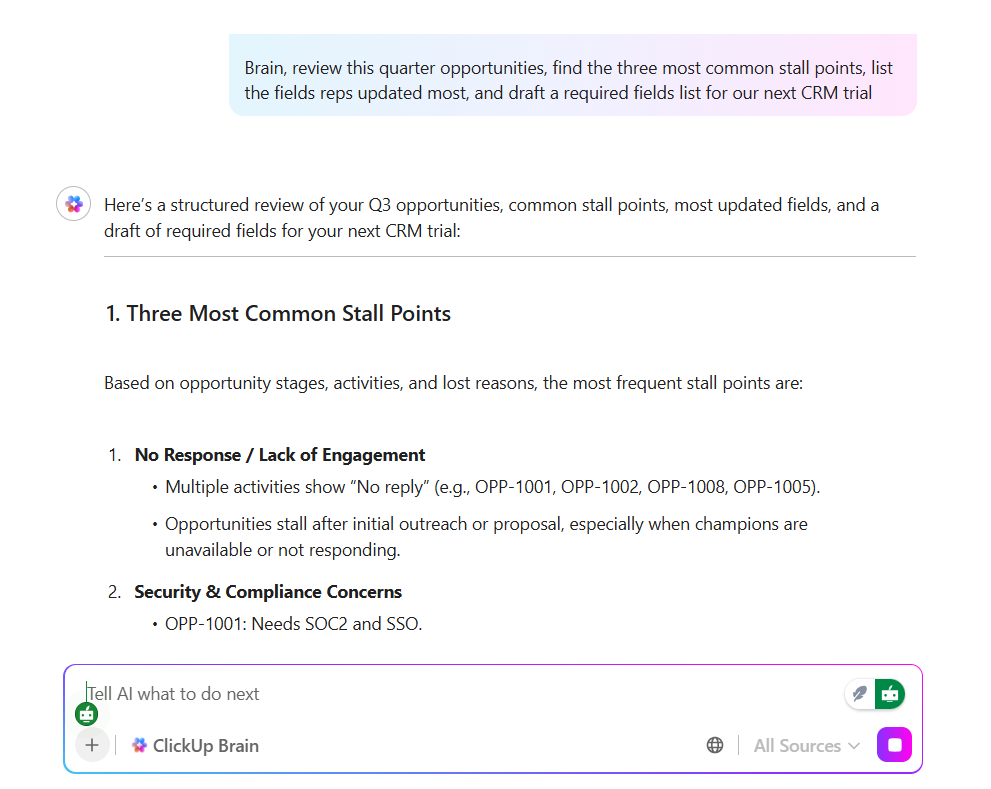Viewport: 991px width, 789px height.
Task: Click the small green robot badge below the prompt
Action: (x=87, y=714)
